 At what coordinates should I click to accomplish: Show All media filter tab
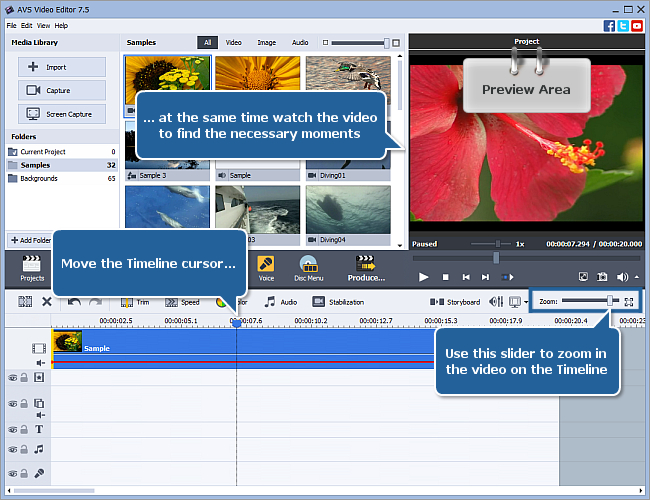[207, 42]
